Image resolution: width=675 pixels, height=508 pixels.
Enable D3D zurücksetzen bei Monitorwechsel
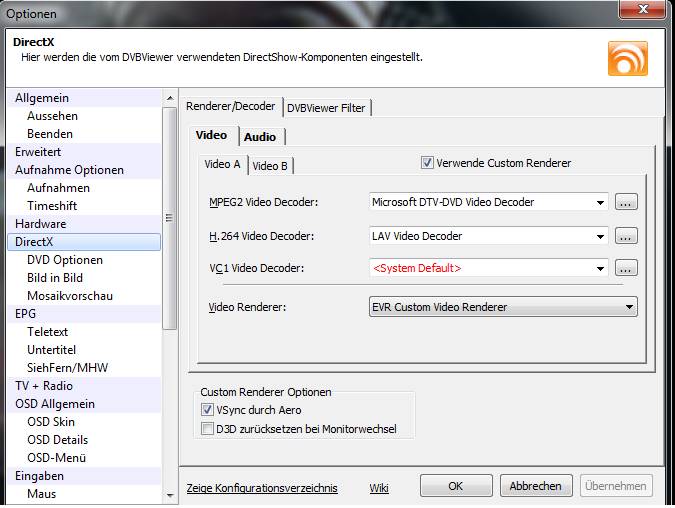point(208,429)
